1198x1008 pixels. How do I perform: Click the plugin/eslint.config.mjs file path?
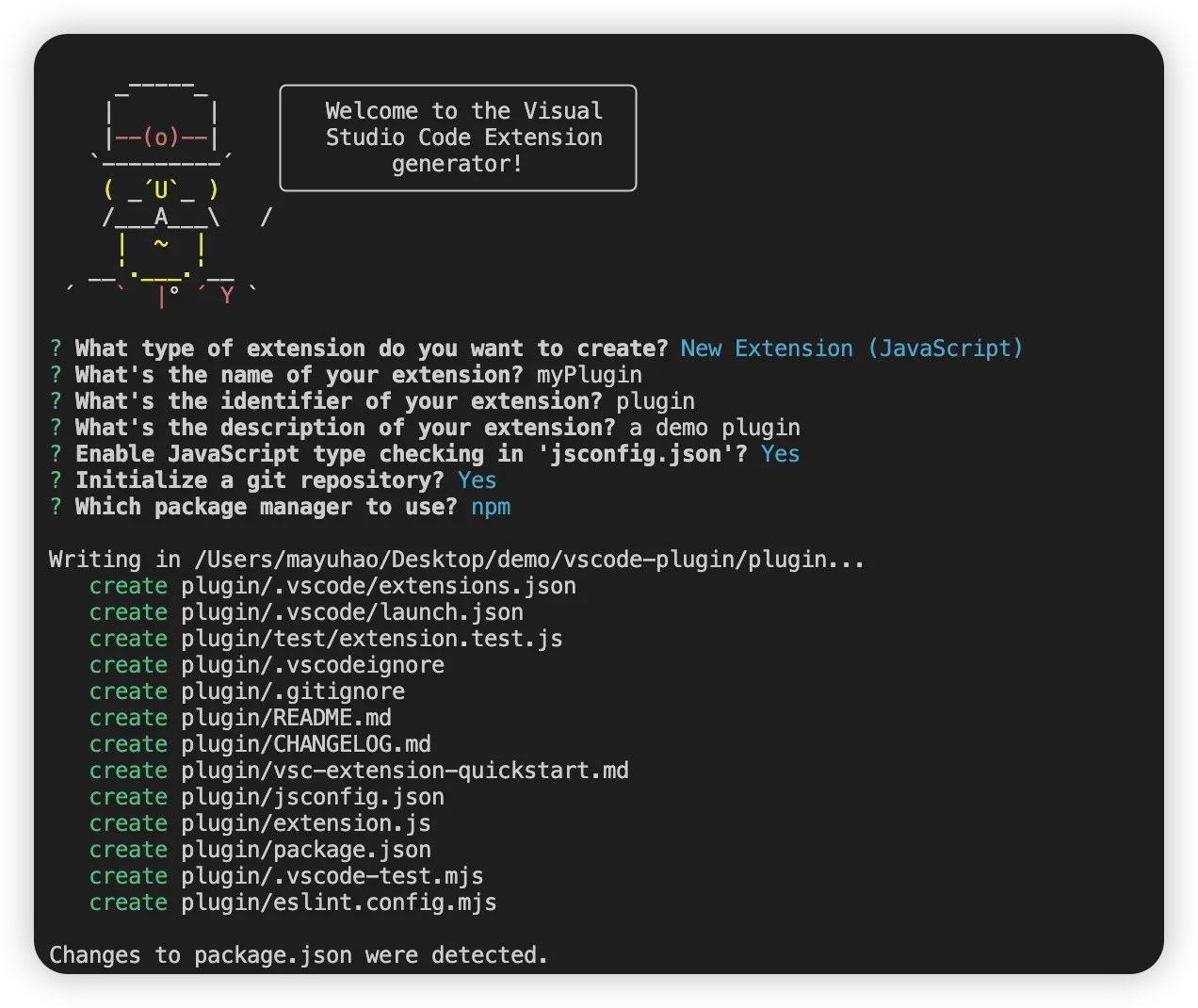339,902
